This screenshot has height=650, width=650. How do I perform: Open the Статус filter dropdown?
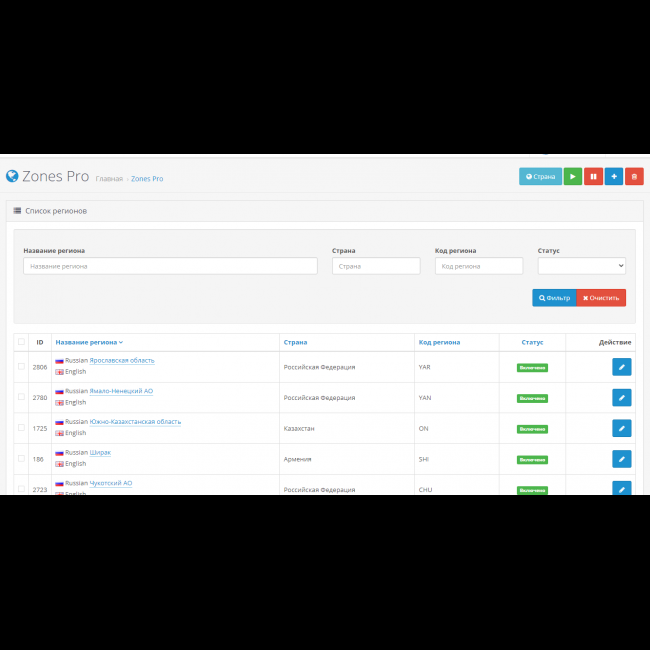[581, 266]
